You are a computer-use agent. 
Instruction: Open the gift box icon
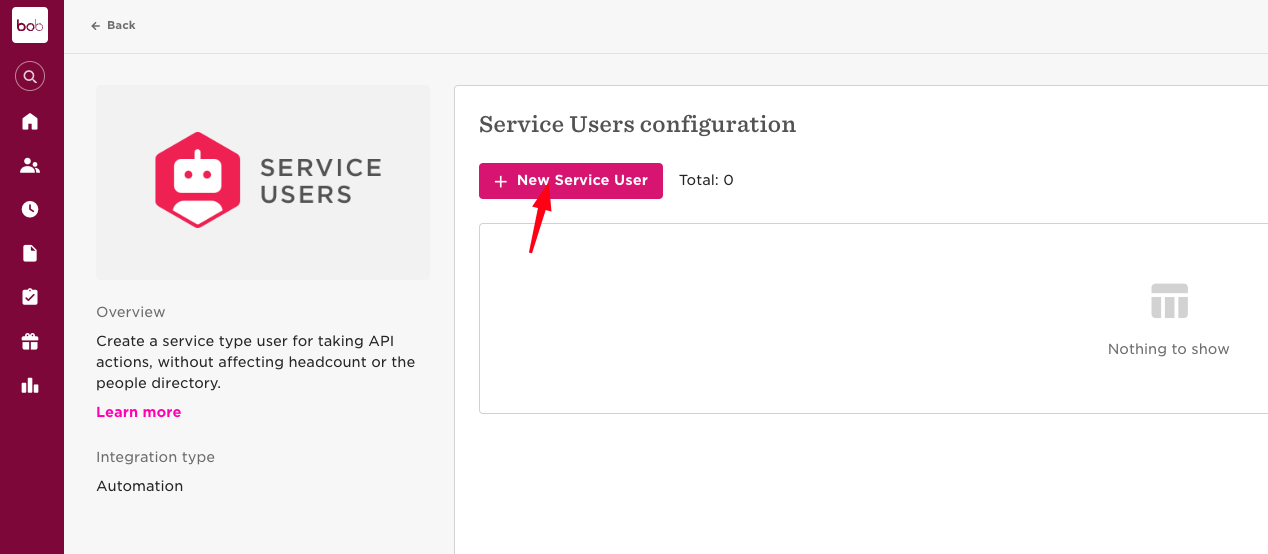pyautogui.click(x=30, y=341)
